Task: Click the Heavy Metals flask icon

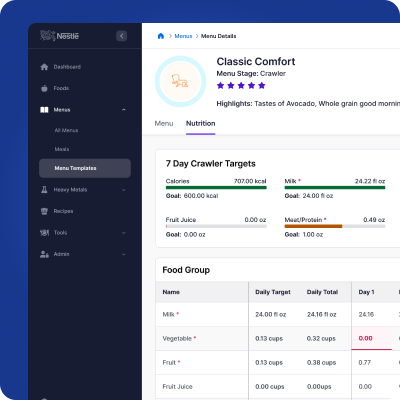Action: [x=44, y=190]
